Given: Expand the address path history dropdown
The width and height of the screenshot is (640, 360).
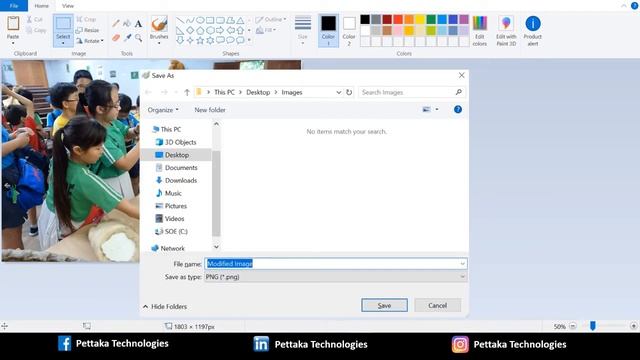Looking at the screenshot, I should (338, 92).
